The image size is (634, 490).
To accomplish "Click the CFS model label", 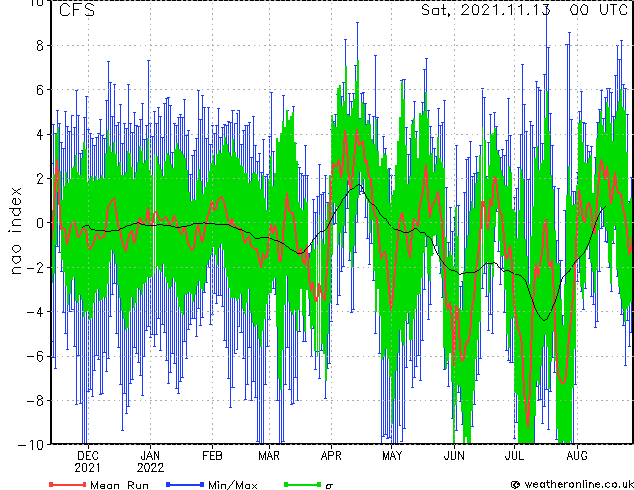I will 77,10.
